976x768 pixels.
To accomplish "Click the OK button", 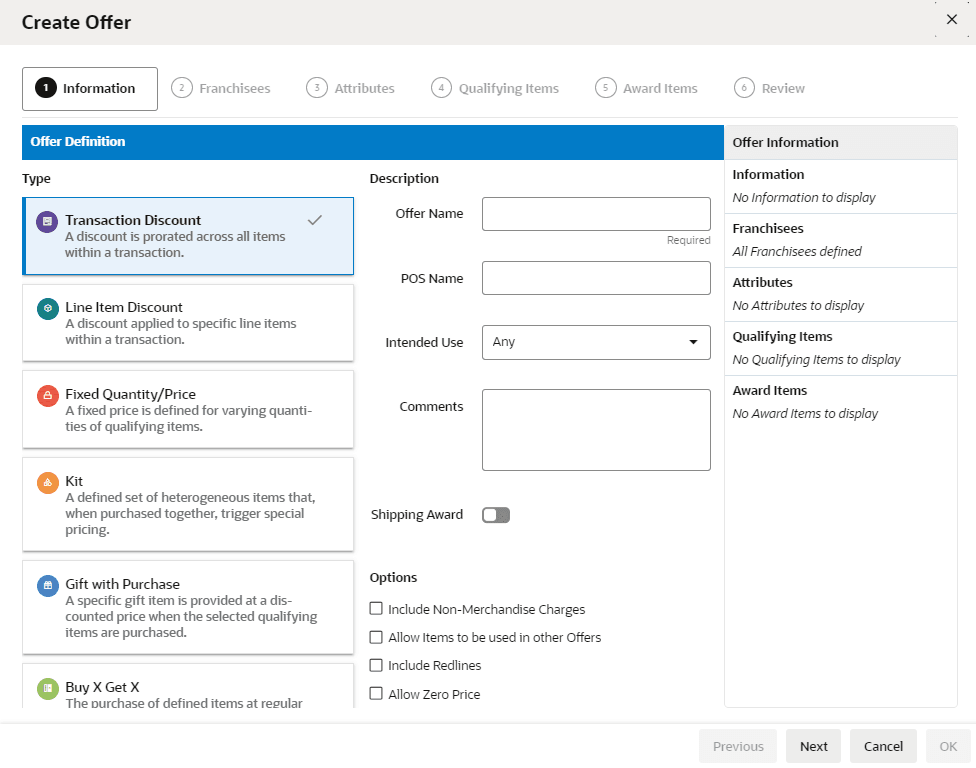I will coord(948,746).
